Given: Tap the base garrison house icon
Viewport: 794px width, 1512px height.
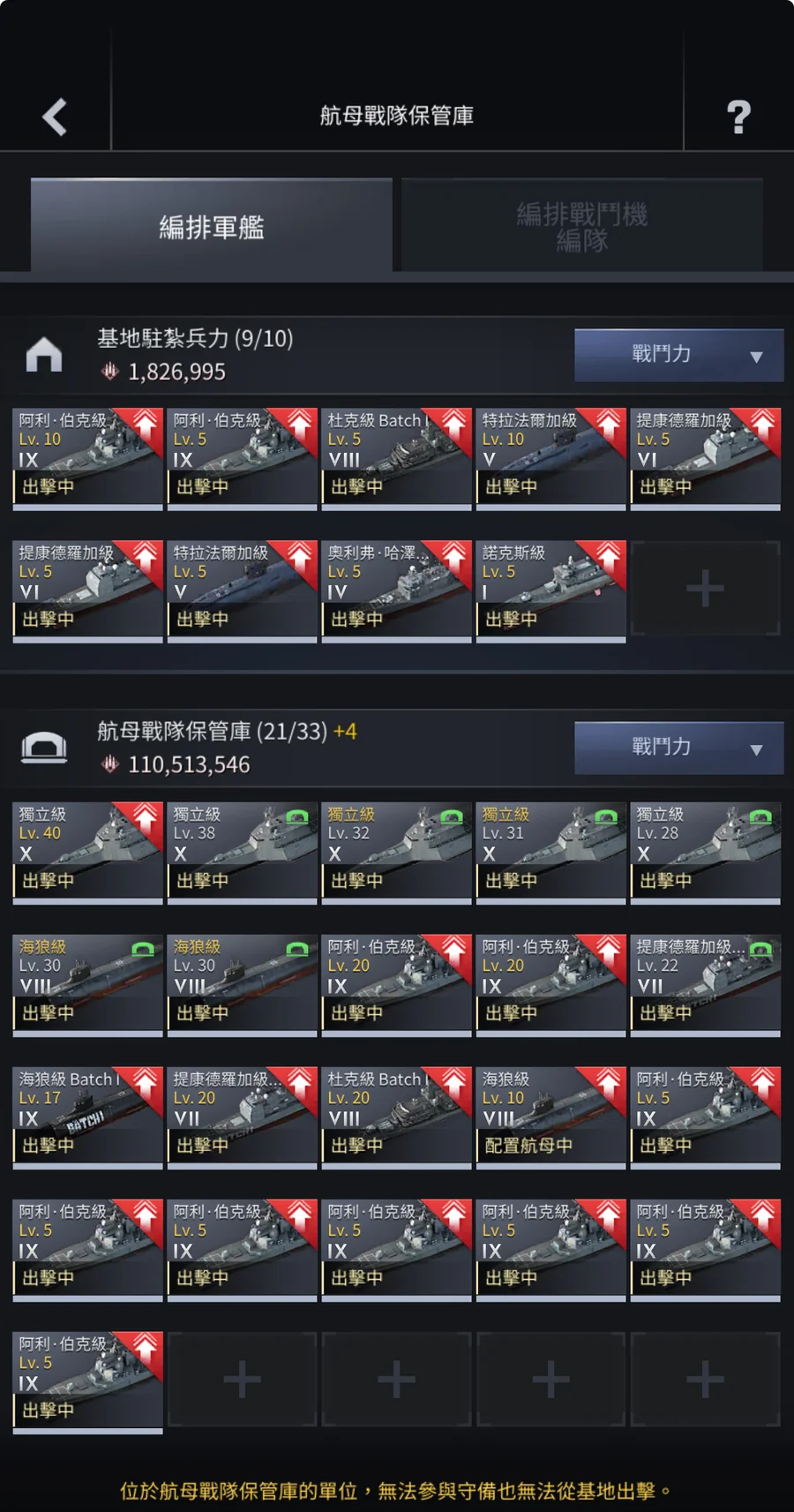Looking at the screenshot, I should 44,355.
